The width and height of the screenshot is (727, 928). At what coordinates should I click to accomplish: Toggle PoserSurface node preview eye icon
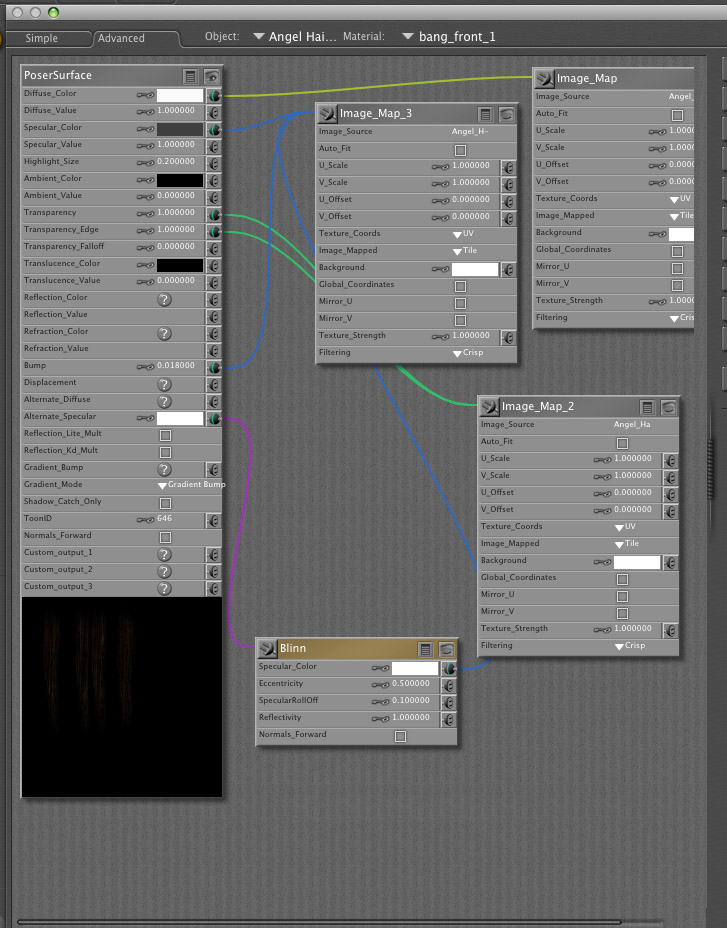(x=211, y=76)
